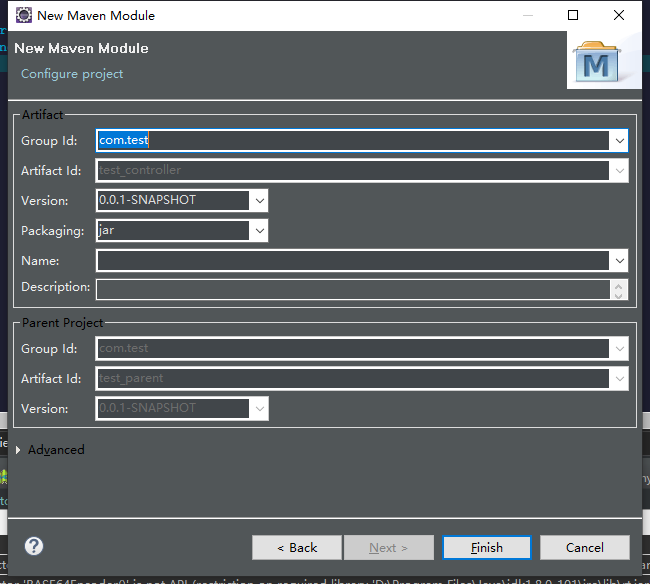Open the Name dropdown arrow
Viewport: 650px width, 584px height.
pyautogui.click(x=619, y=261)
